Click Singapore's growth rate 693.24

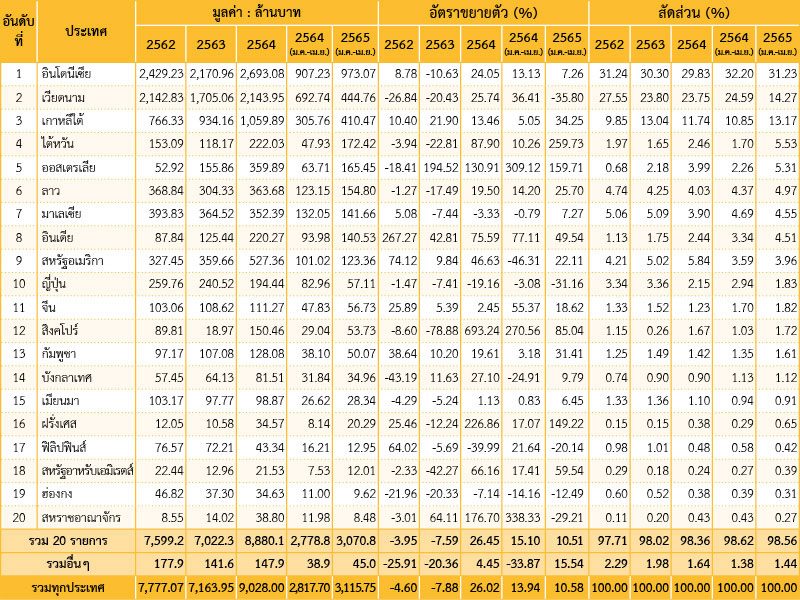point(482,331)
